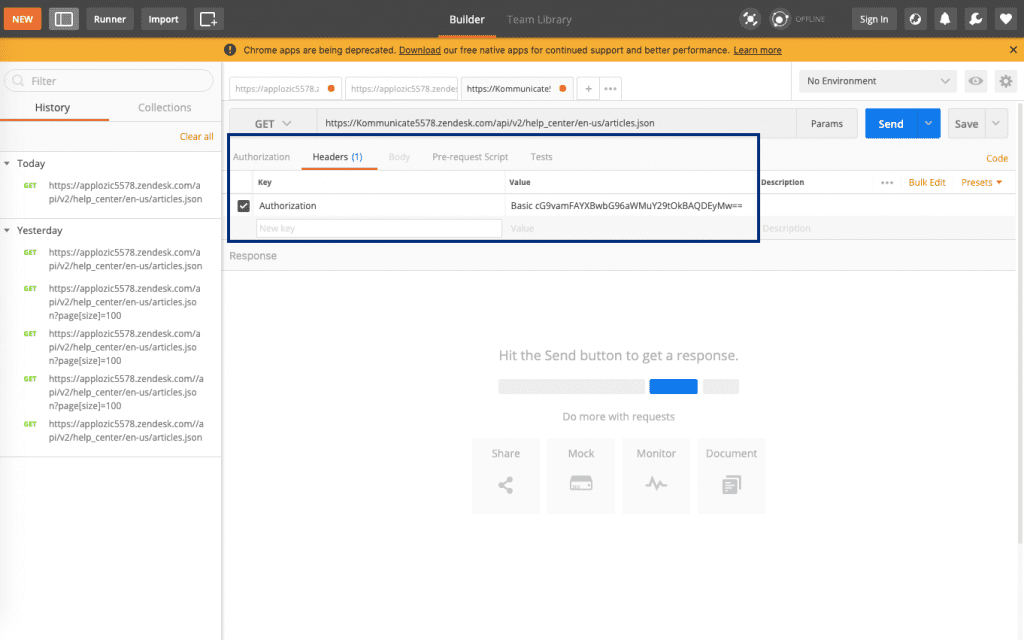
Task: Click Clear all history link
Action: pyautogui.click(x=197, y=136)
